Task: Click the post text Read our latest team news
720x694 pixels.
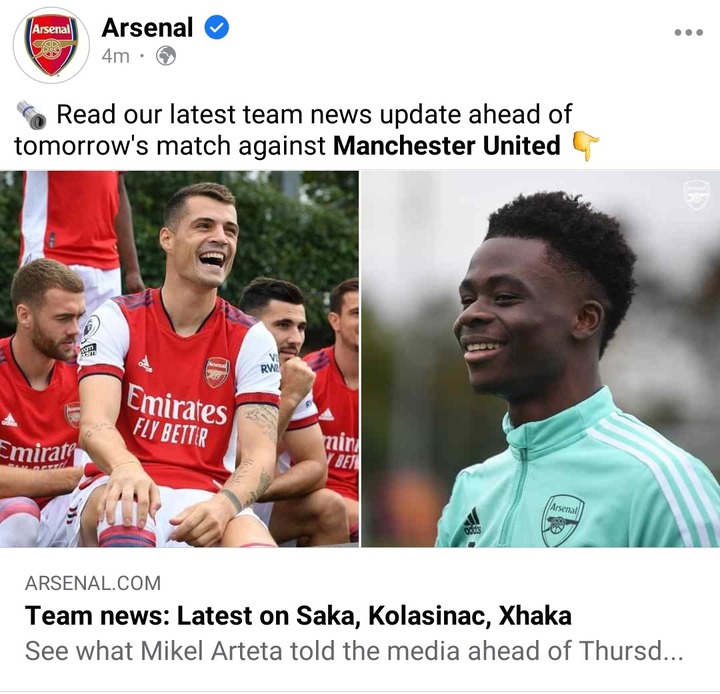Action: (x=314, y=114)
